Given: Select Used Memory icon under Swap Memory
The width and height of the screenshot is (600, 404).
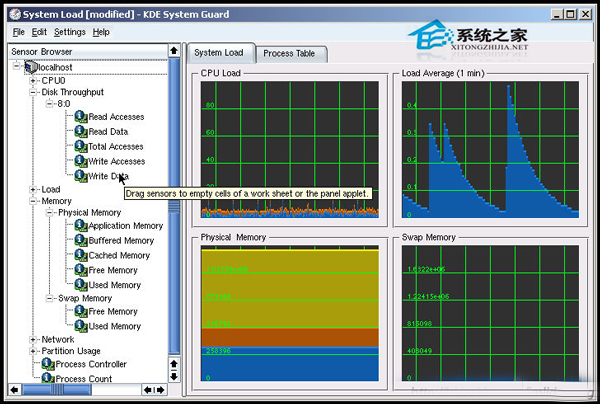Looking at the screenshot, I should coord(81,326).
